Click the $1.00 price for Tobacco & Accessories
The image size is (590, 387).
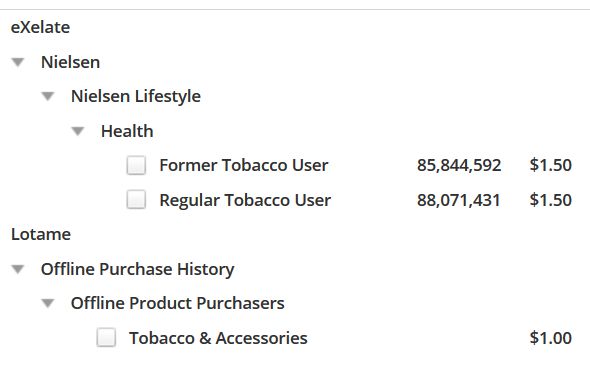(x=551, y=338)
